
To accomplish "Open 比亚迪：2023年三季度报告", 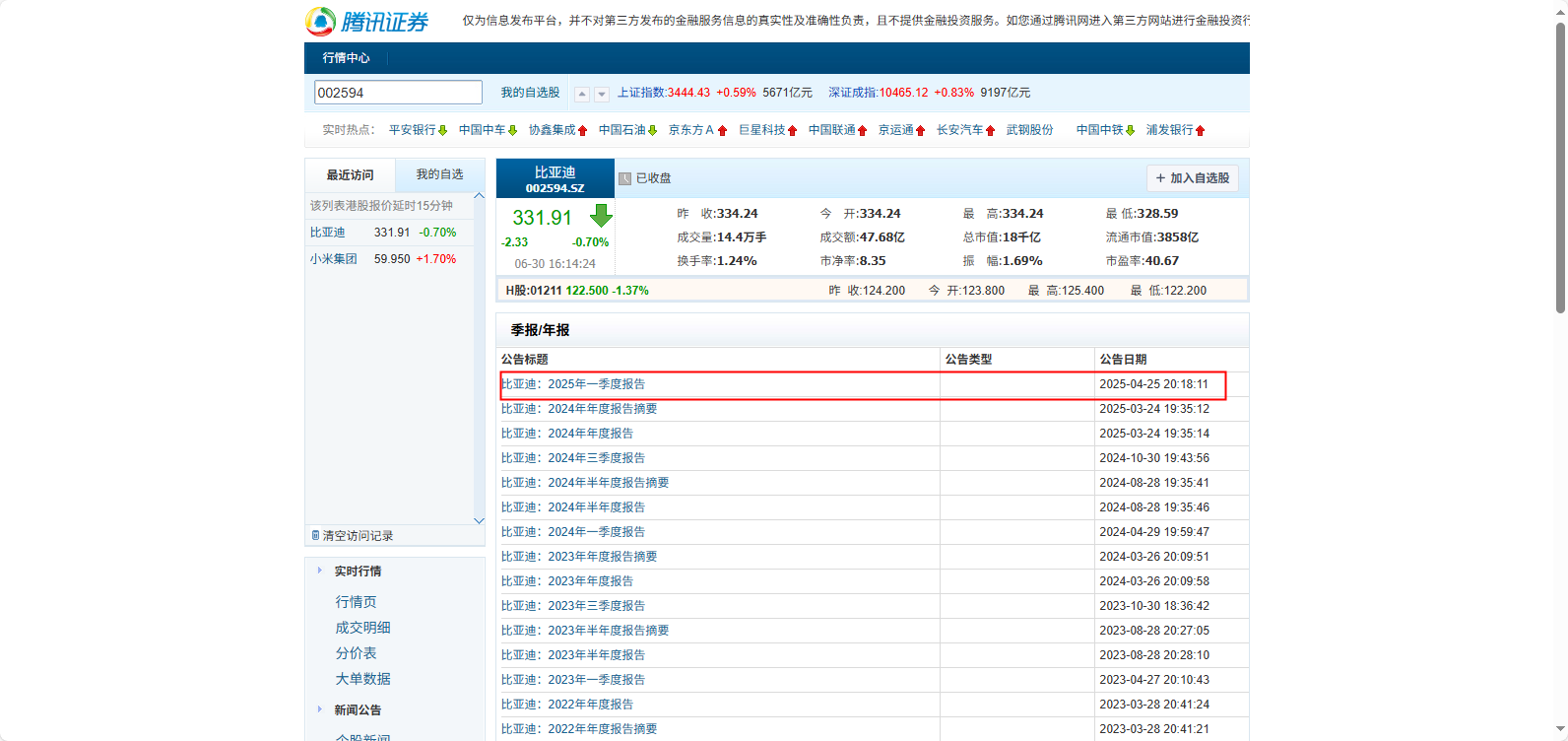I will 573,606.
